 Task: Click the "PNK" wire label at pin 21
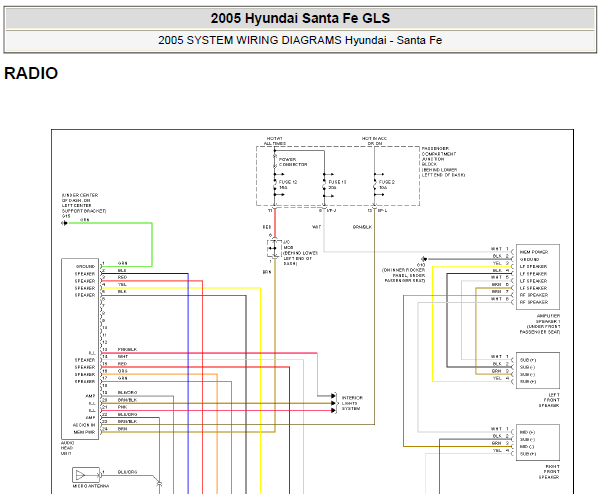[123, 407]
